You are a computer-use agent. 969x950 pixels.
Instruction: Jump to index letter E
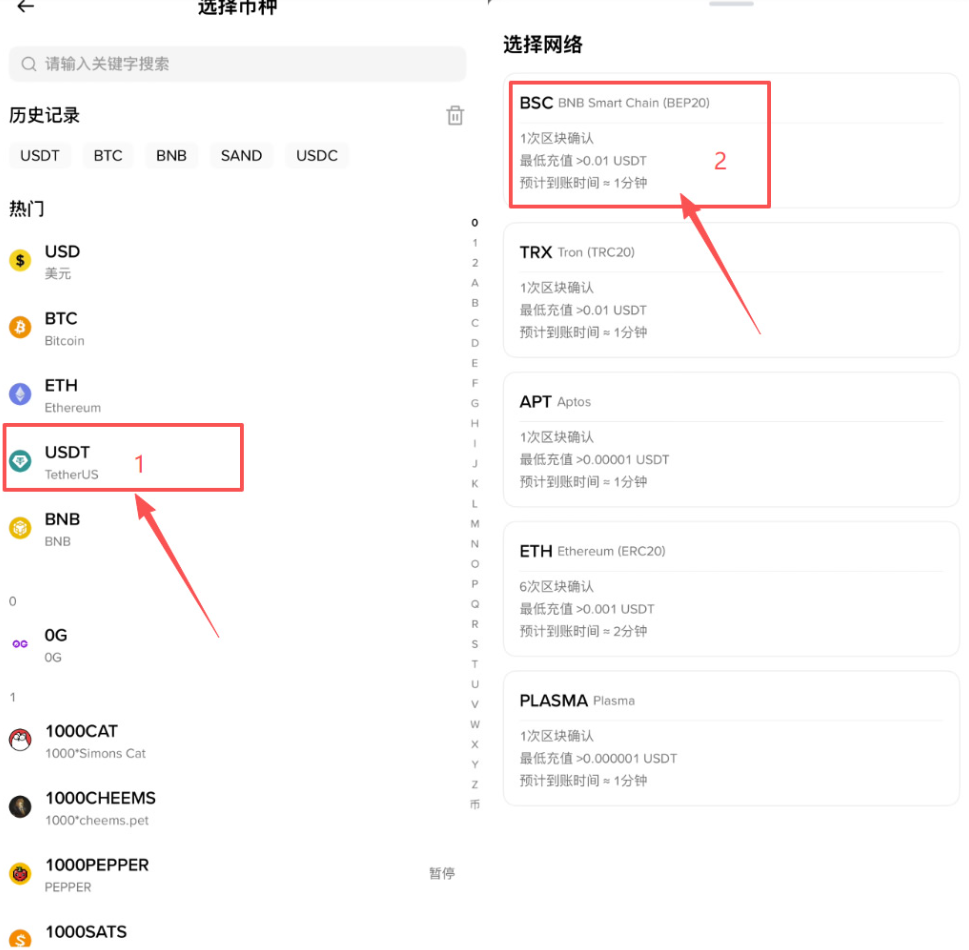point(475,363)
